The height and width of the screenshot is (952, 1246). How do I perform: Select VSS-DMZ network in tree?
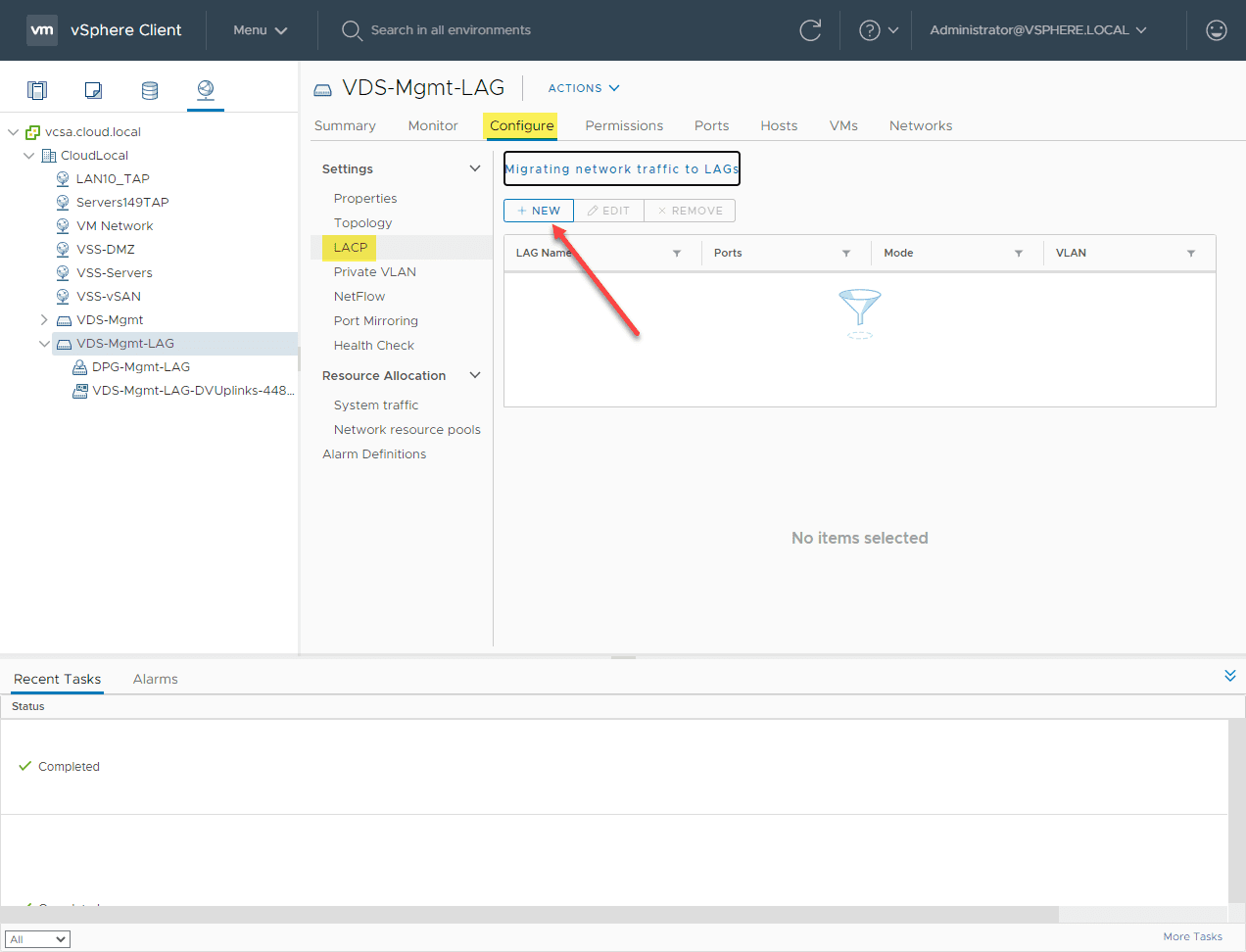[x=106, y=250]
